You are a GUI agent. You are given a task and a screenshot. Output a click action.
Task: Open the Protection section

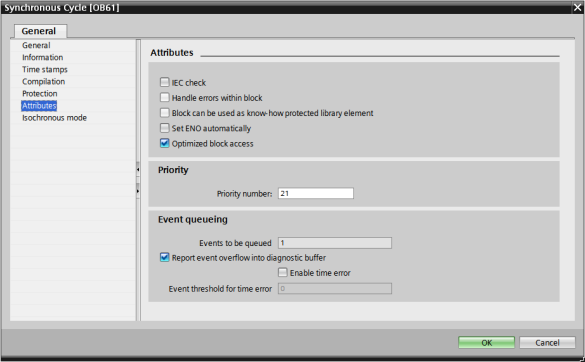pyautogui.click(x=40, y=93)
